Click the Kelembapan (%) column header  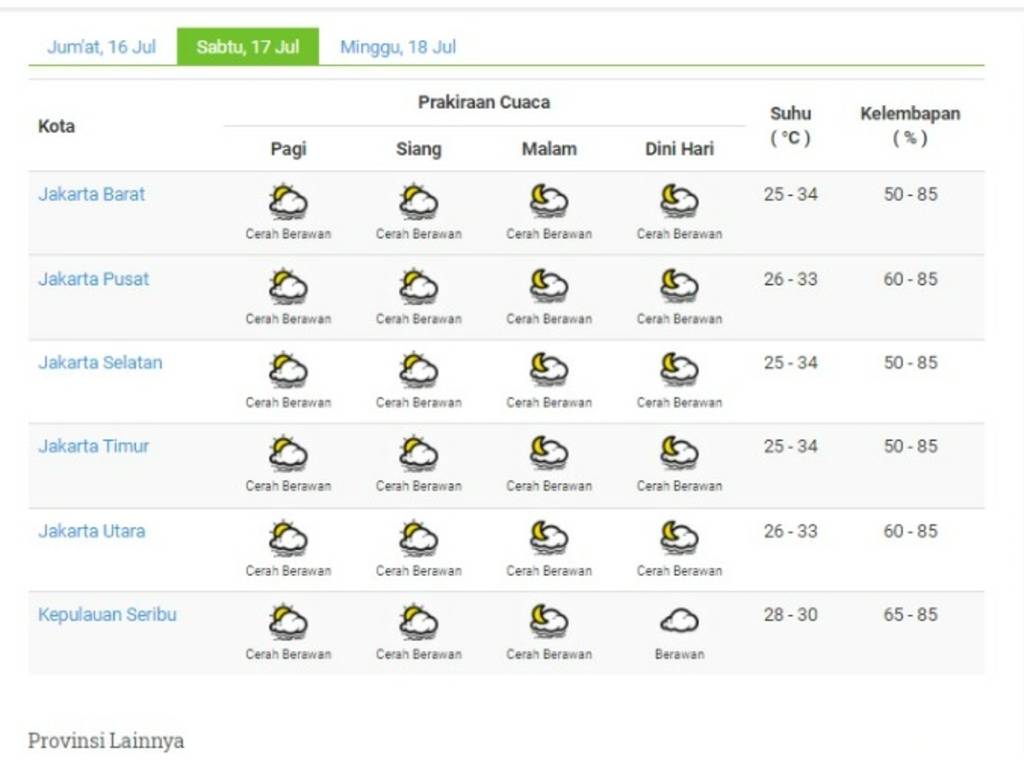(910, 125)
